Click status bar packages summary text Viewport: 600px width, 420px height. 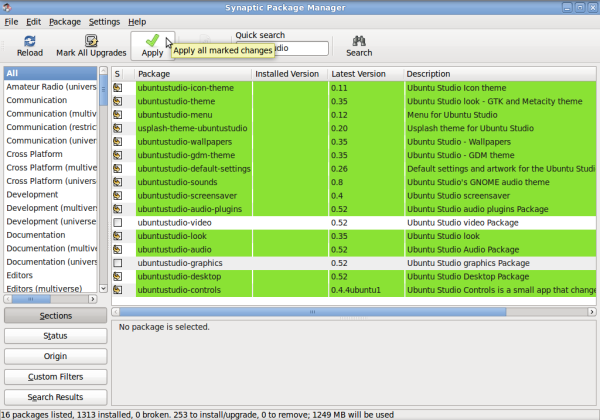tap(197, 415)
